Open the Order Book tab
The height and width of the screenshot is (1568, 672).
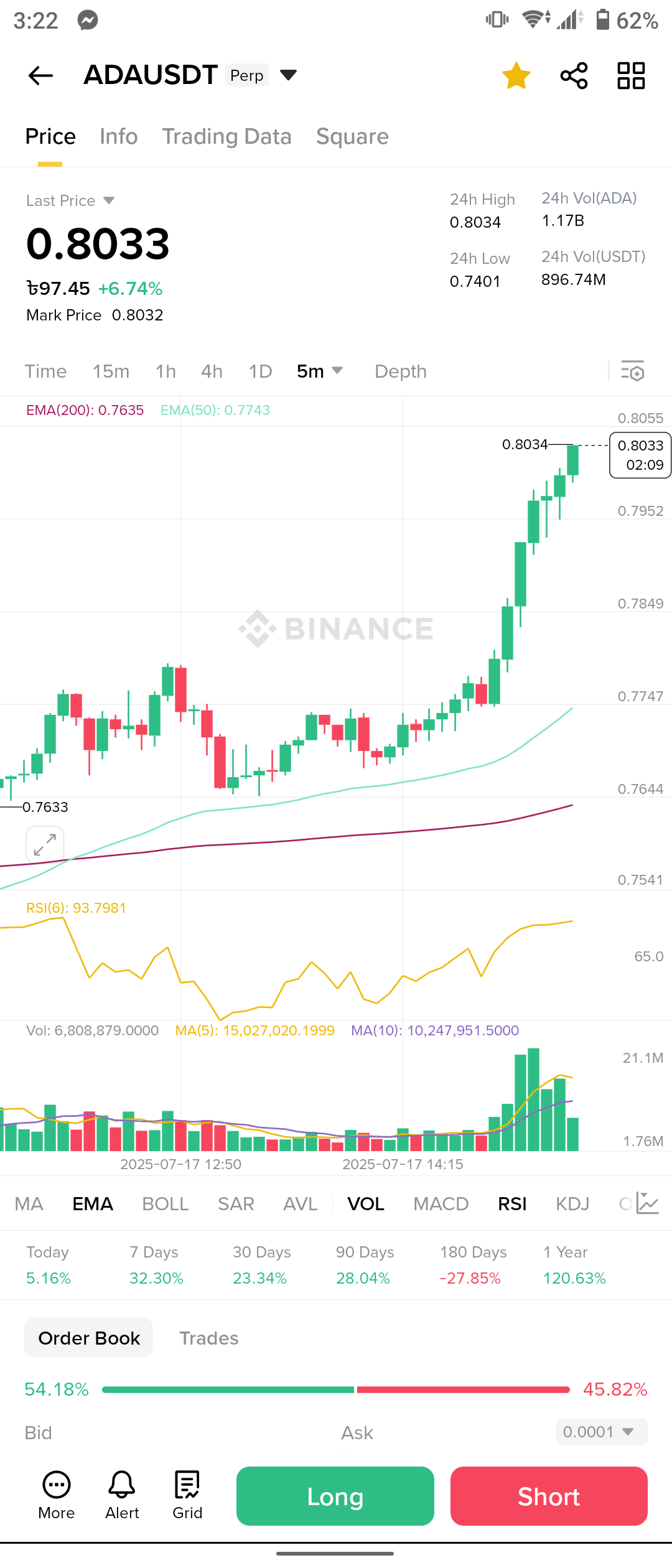pyautogui.click(x=89, y=1338)
